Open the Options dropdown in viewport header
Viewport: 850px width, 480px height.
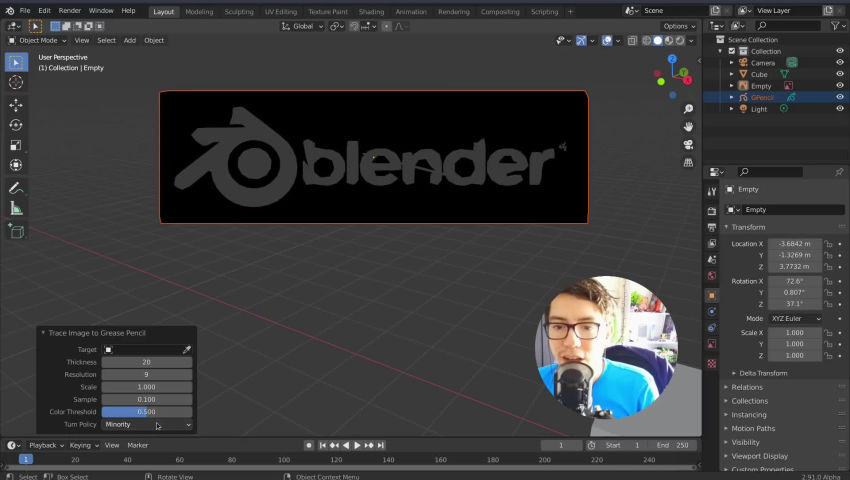tap(679, 26)
